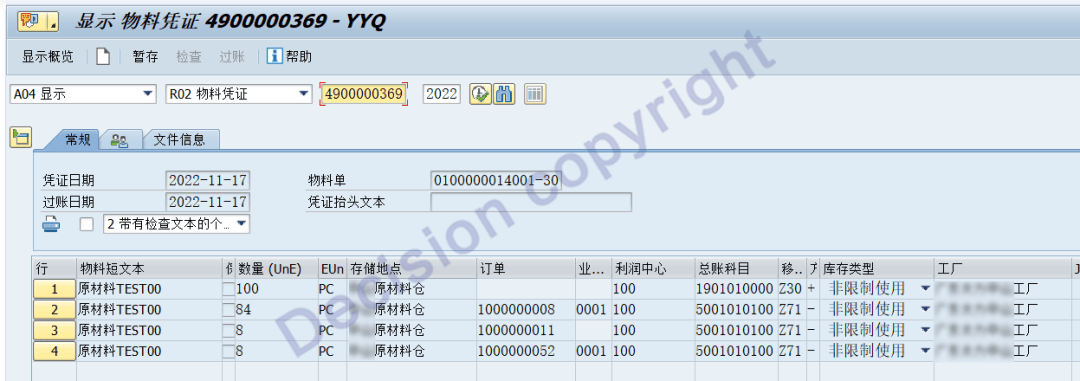The width and height of the screenshot is (1080, 381).
Task: Expand 库存类型 dropdown for order 1000000008
Action: (x=925, y=309)
